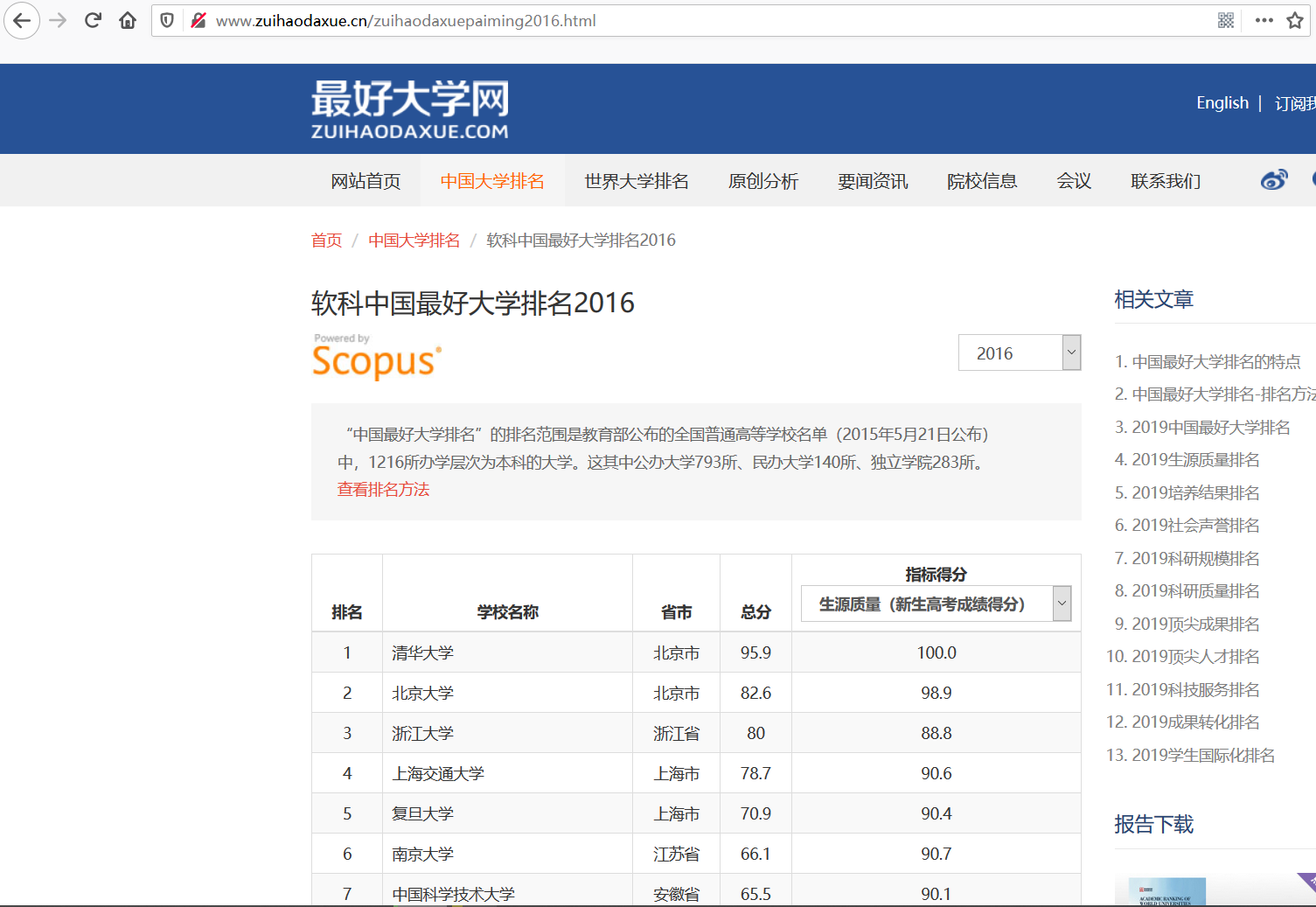Open article 2019成果转化排名

click(x=1195, y=722)
